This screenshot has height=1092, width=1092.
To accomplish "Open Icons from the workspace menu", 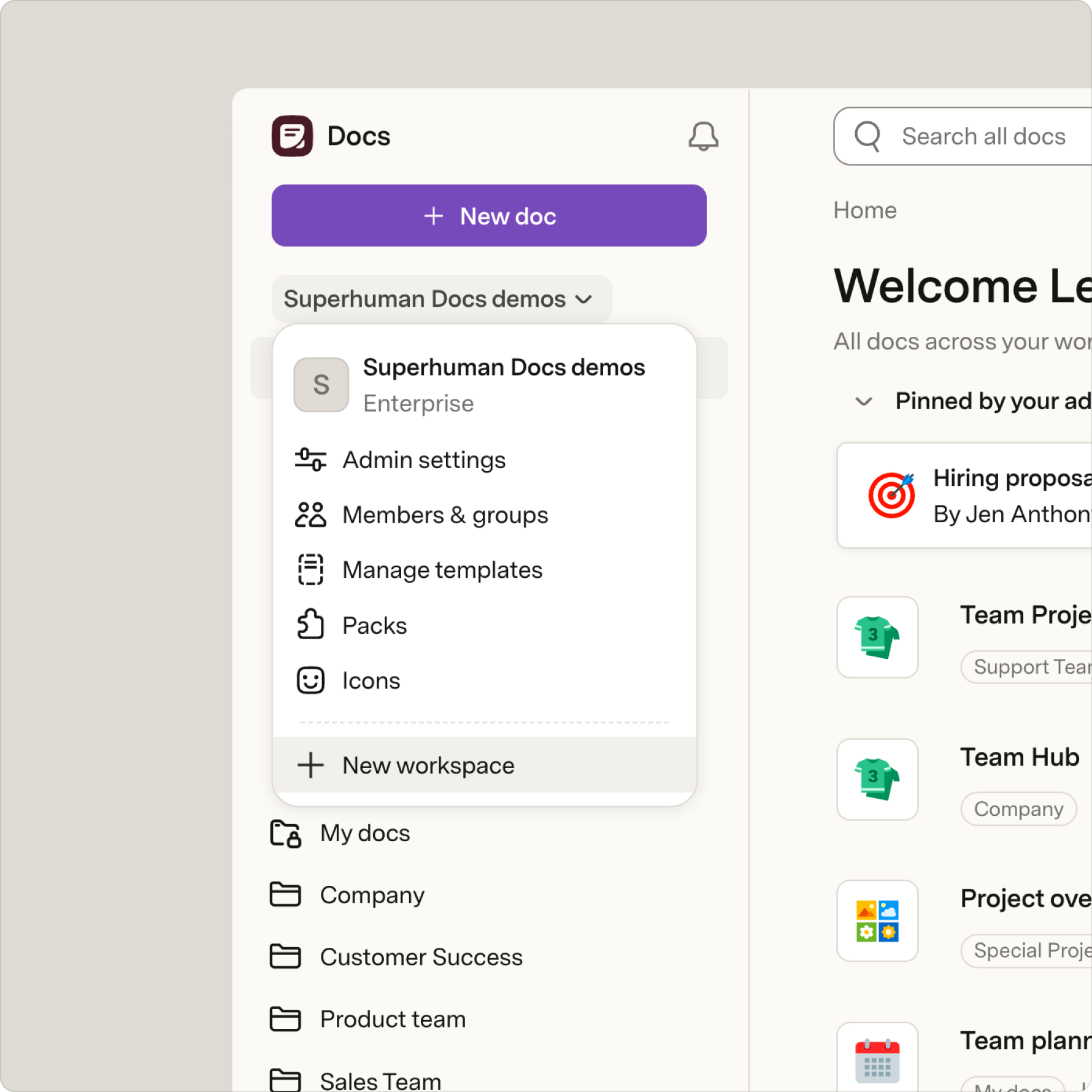I will point(485,680).
